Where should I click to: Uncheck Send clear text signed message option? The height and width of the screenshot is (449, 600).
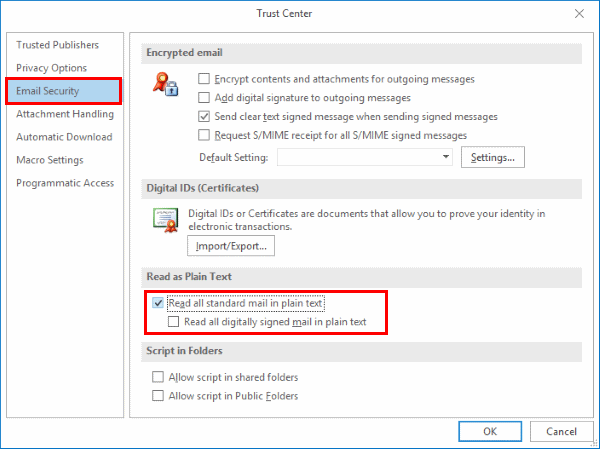[x=204, y=116]
